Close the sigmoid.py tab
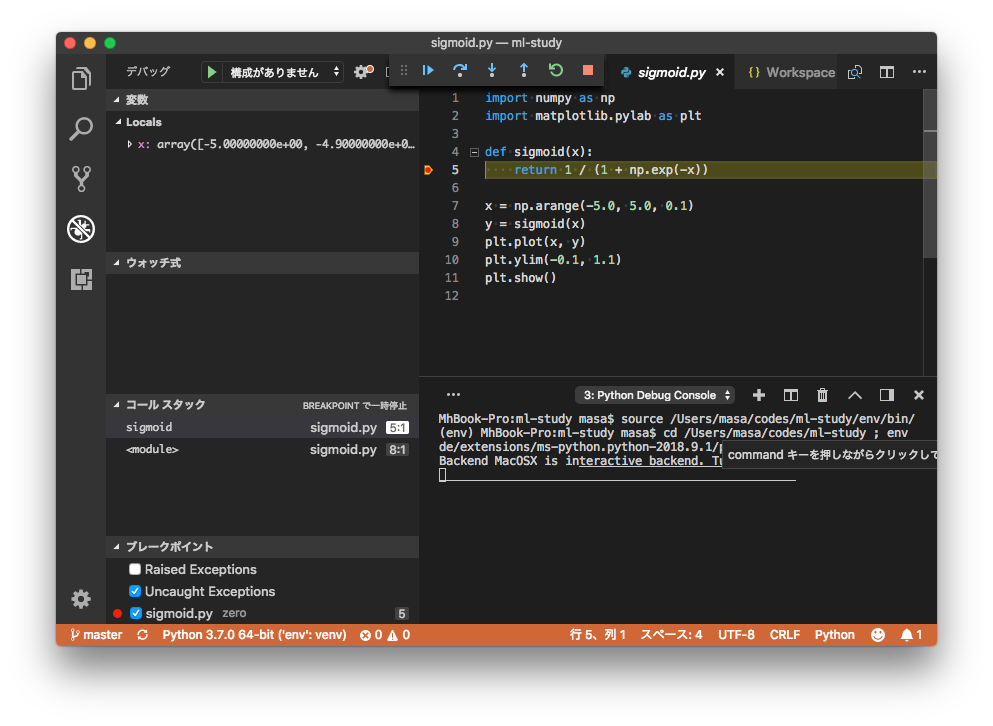 720,72
